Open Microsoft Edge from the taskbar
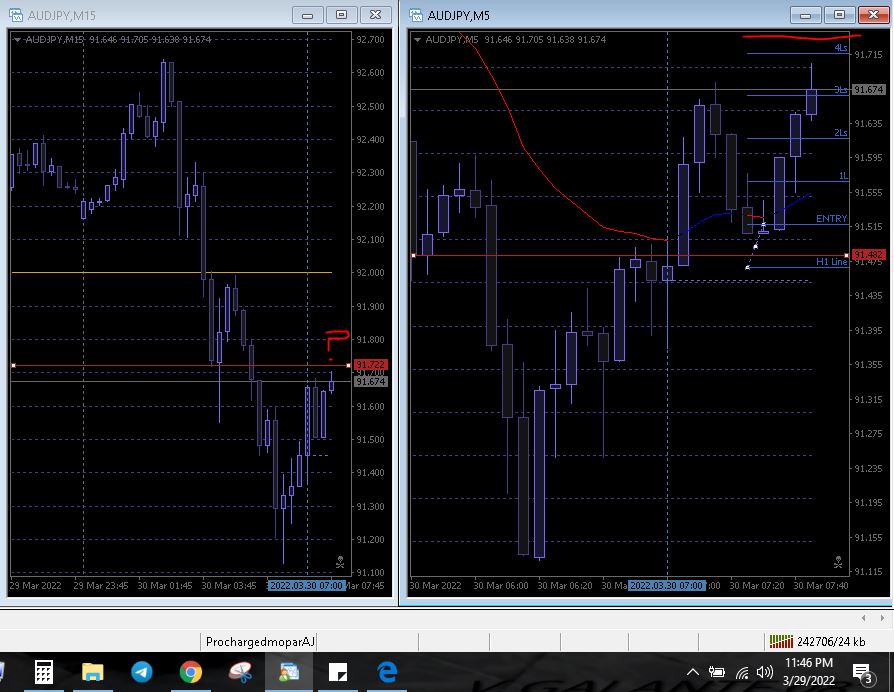894x692 pixels. pyautogui.click(x=387, y=672)
